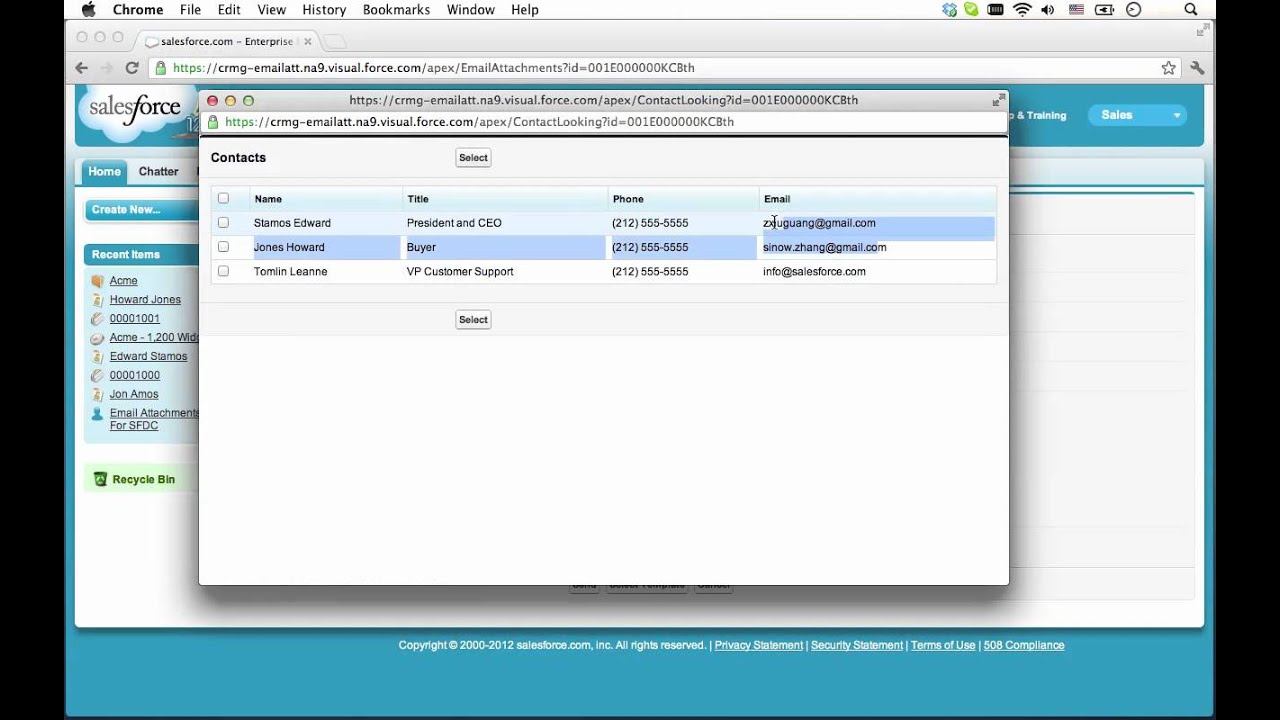Click the email info@salesforce.com

[814, 271]
